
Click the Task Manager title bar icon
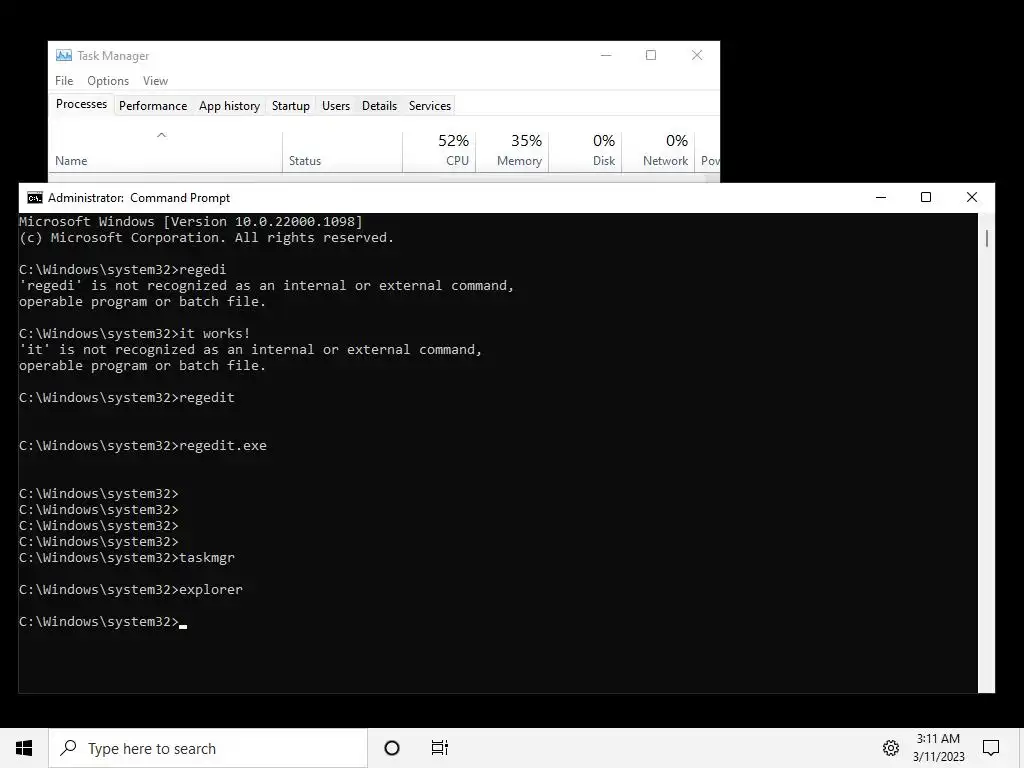pyautogui.click(x=63, y=56)
